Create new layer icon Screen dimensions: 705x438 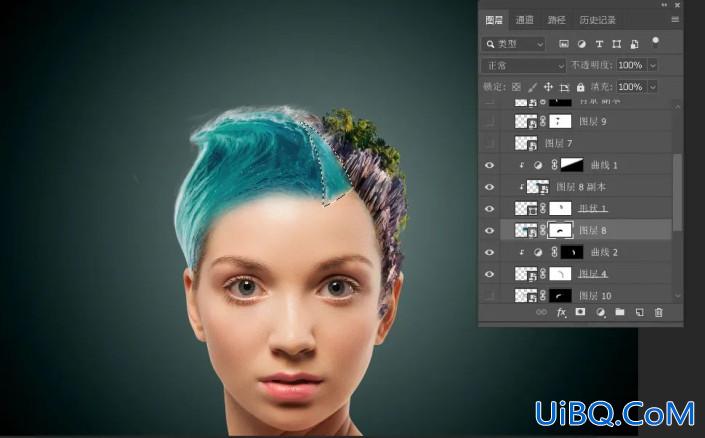point(639,312)
